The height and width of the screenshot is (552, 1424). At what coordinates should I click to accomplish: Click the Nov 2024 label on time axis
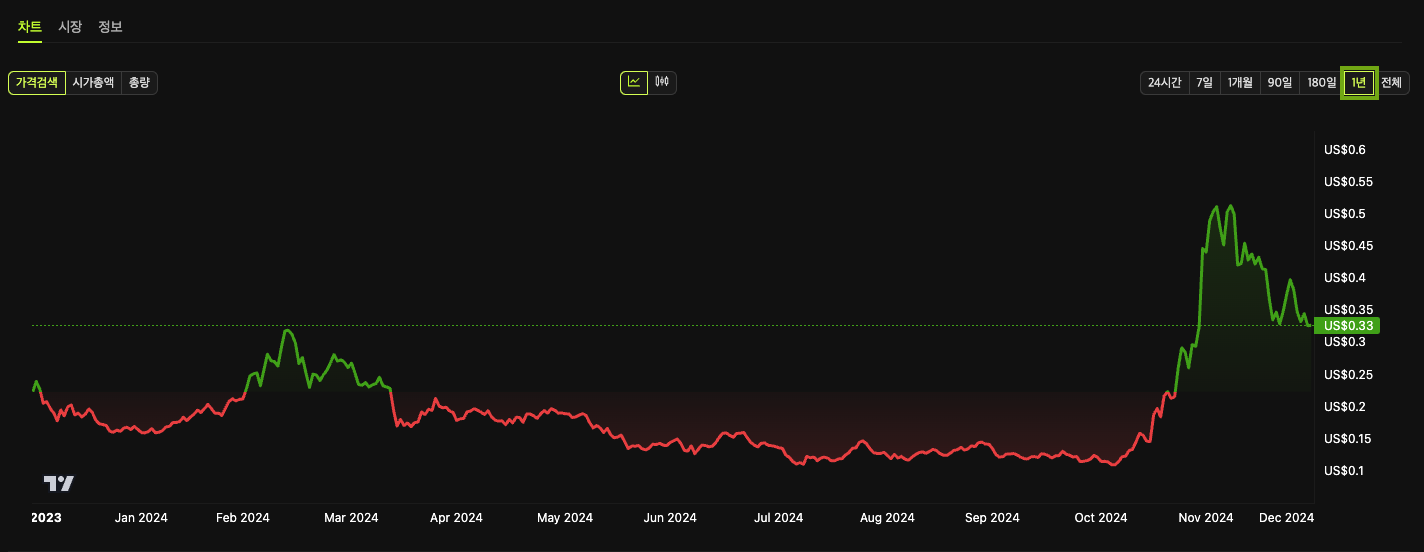(1205, 518)
